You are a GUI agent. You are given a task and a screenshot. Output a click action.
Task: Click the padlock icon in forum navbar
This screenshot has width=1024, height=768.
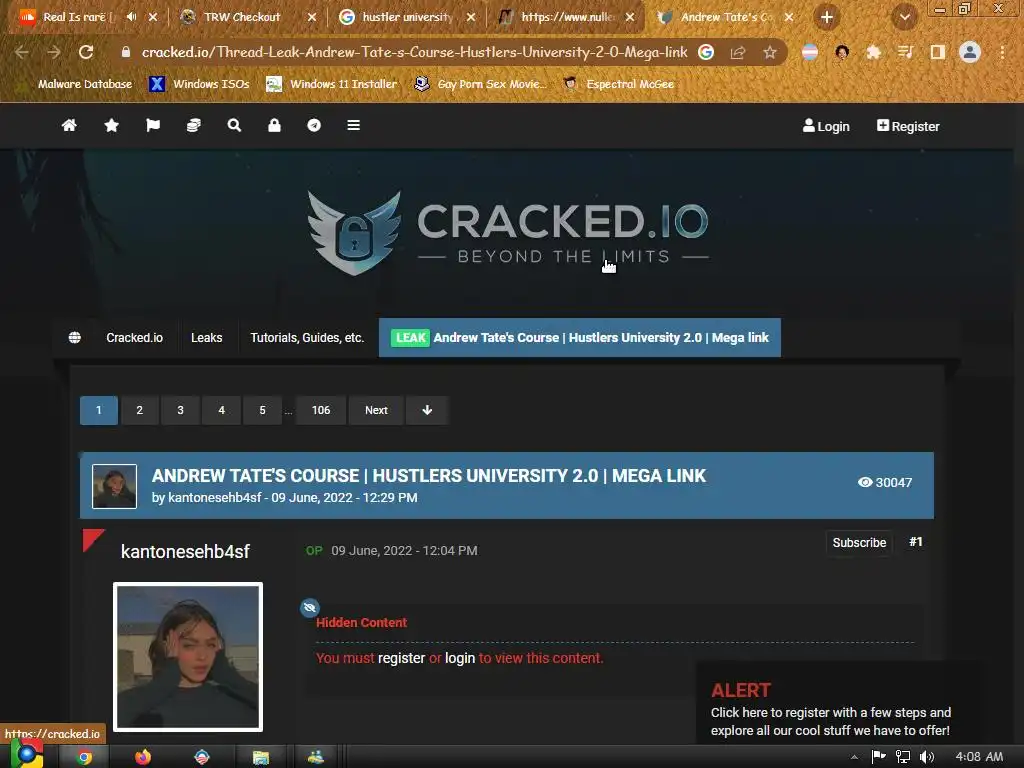coord(274,125)
